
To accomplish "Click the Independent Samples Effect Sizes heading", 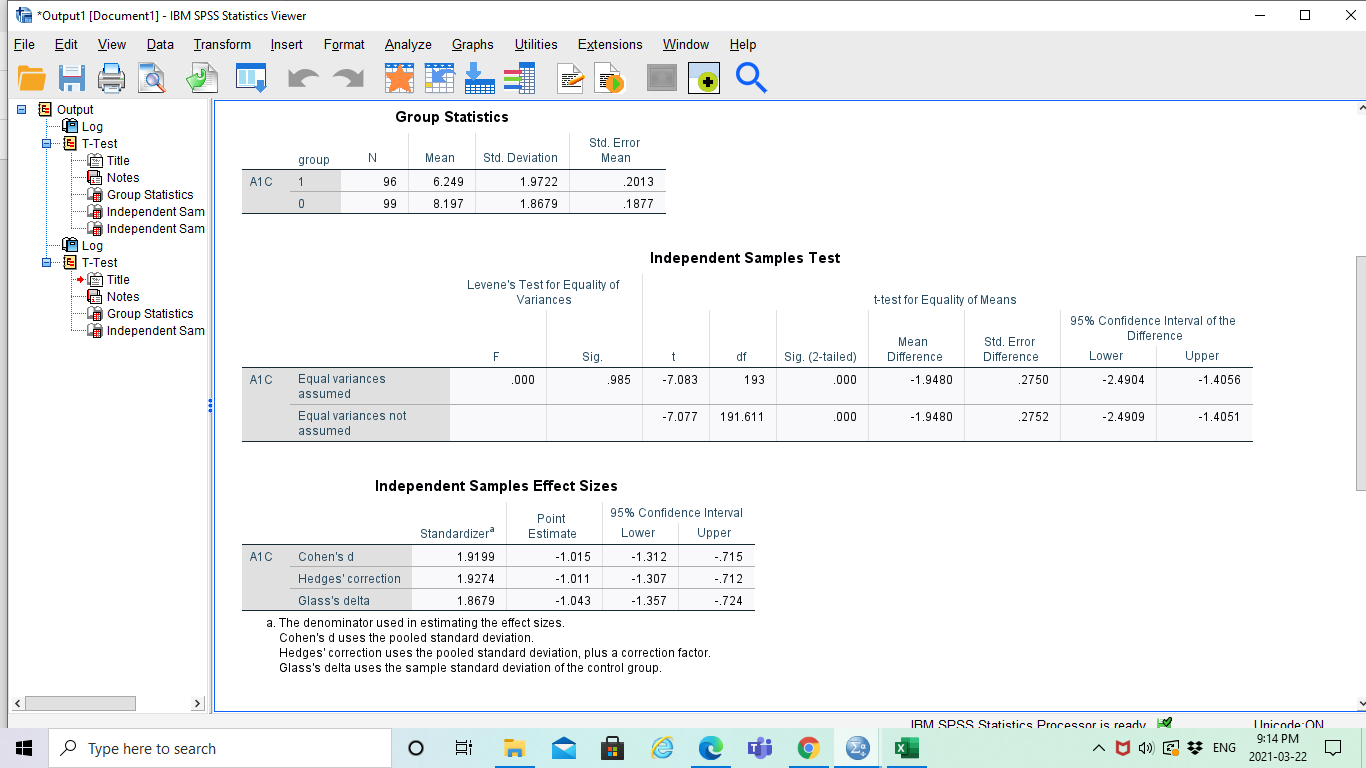I will (x=496, y=486).
